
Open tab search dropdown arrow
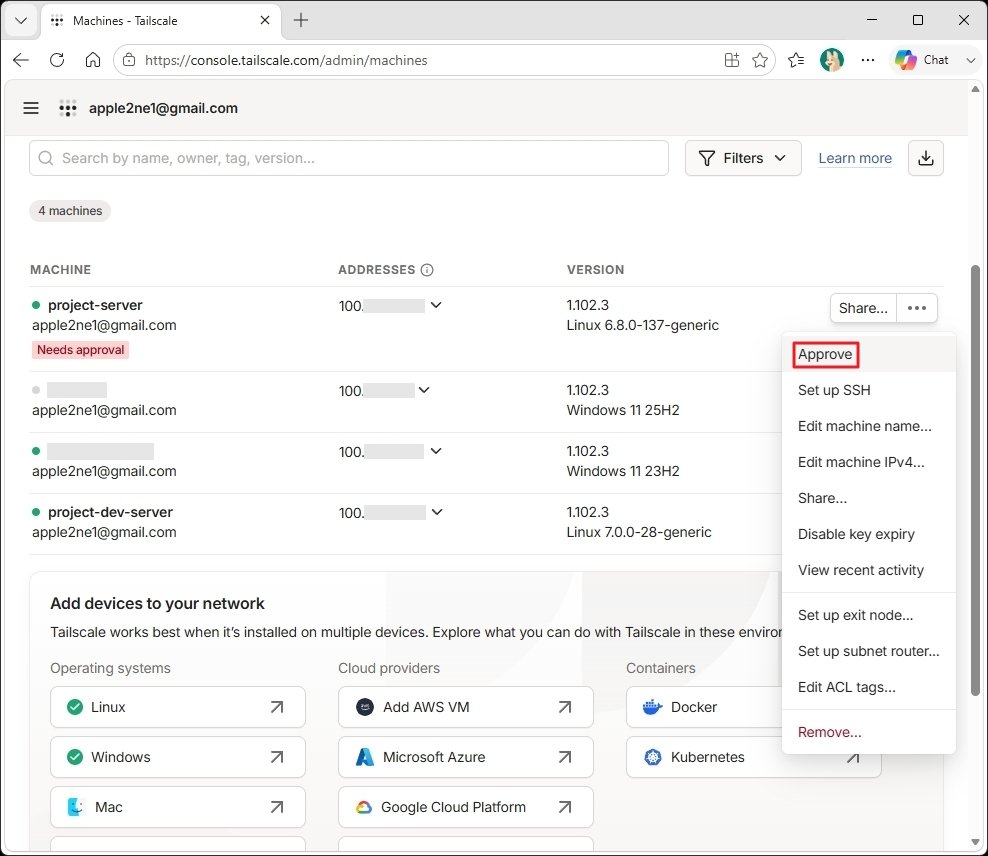pos(21,20)
